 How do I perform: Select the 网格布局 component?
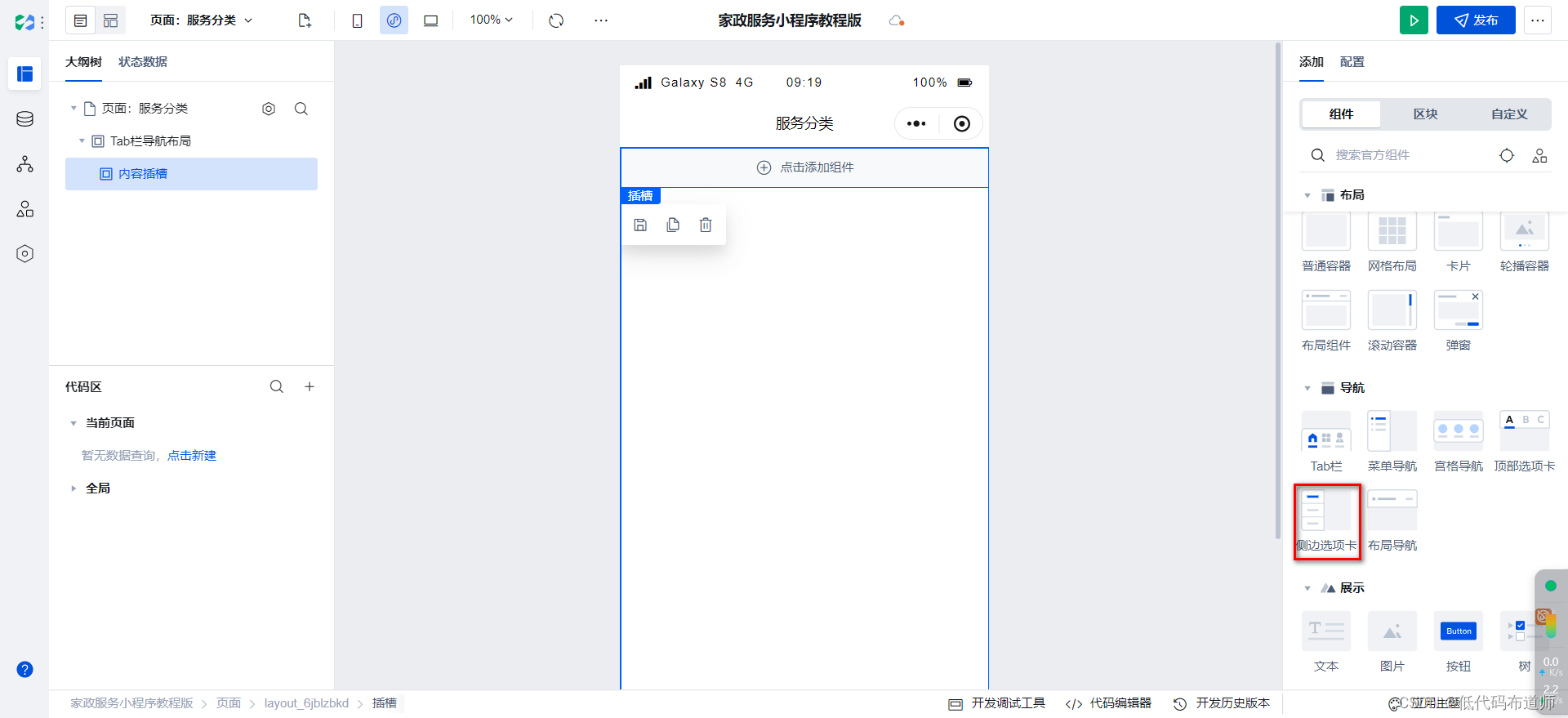click(x=1392, y=242)
